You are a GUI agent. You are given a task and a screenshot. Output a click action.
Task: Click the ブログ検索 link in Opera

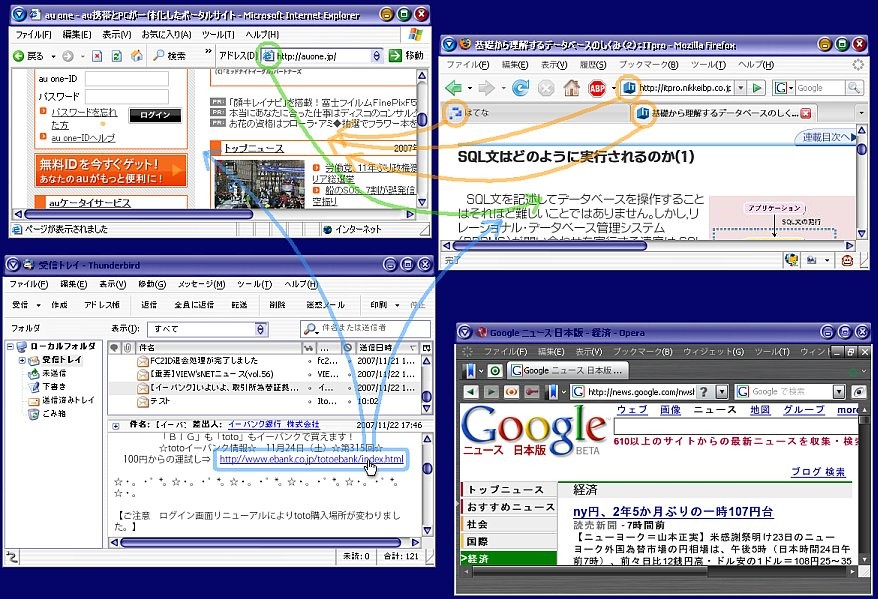pos(818,472)
